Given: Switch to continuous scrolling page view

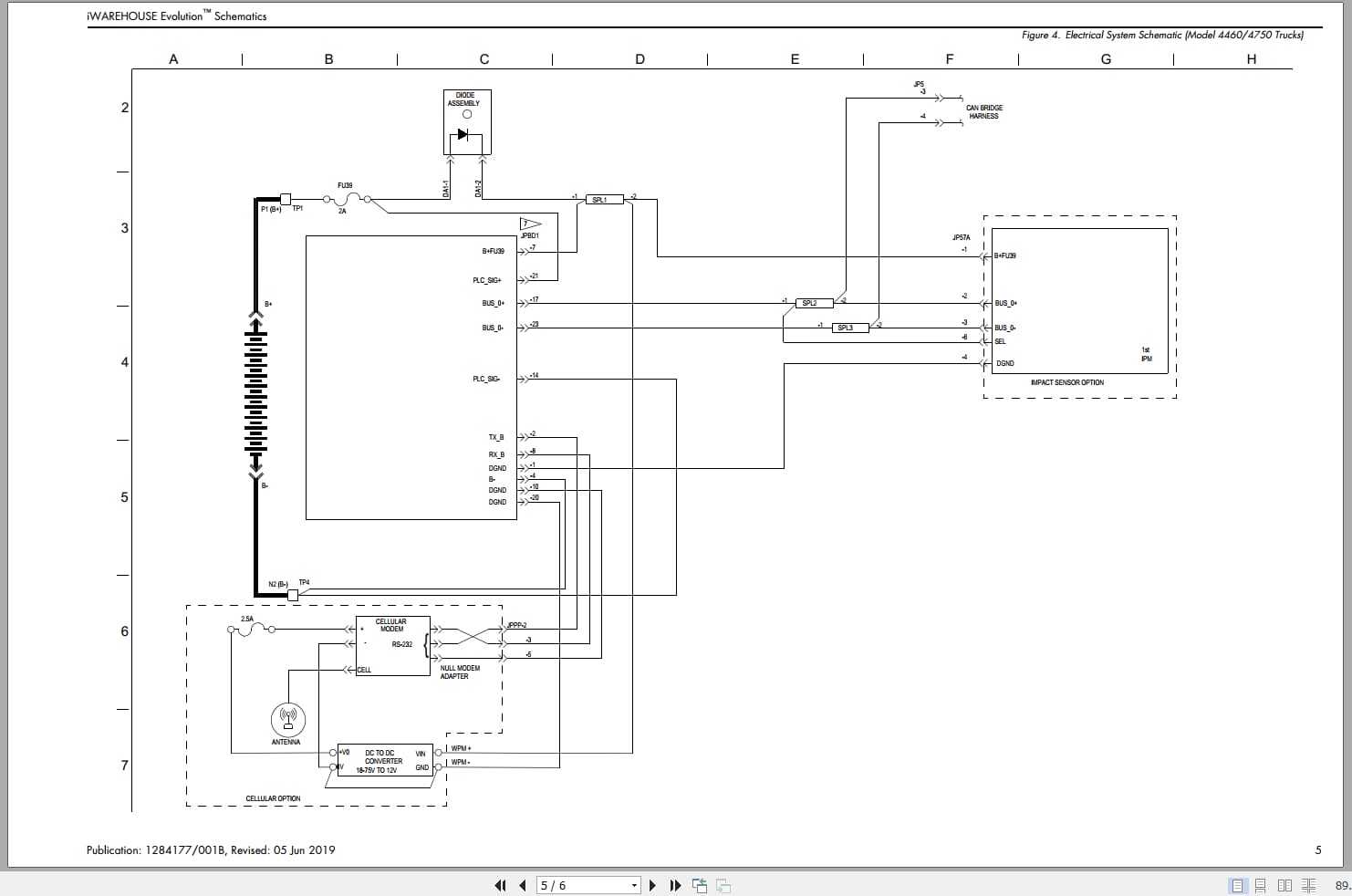Looking at the screenshot, I should 1261,885.
